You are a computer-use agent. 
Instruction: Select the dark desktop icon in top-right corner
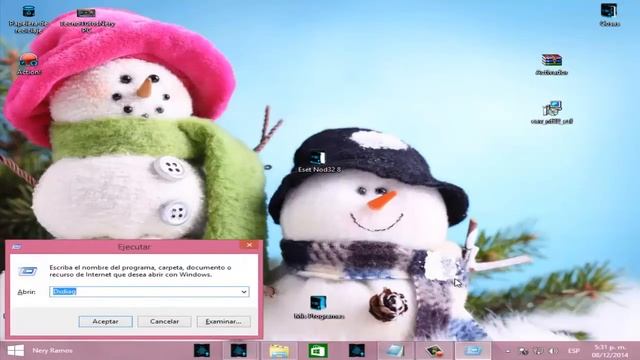click(x=609, y=16)
